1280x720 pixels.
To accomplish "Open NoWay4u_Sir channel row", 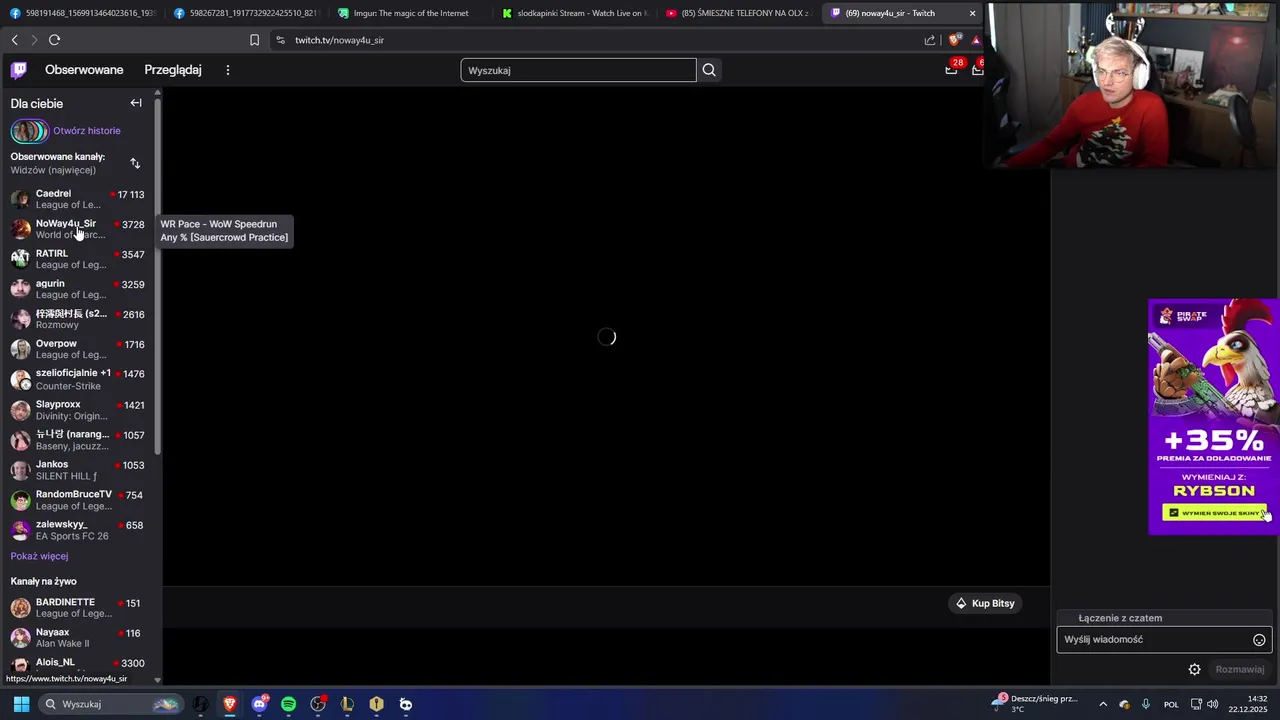I will [x=79, y=229].
